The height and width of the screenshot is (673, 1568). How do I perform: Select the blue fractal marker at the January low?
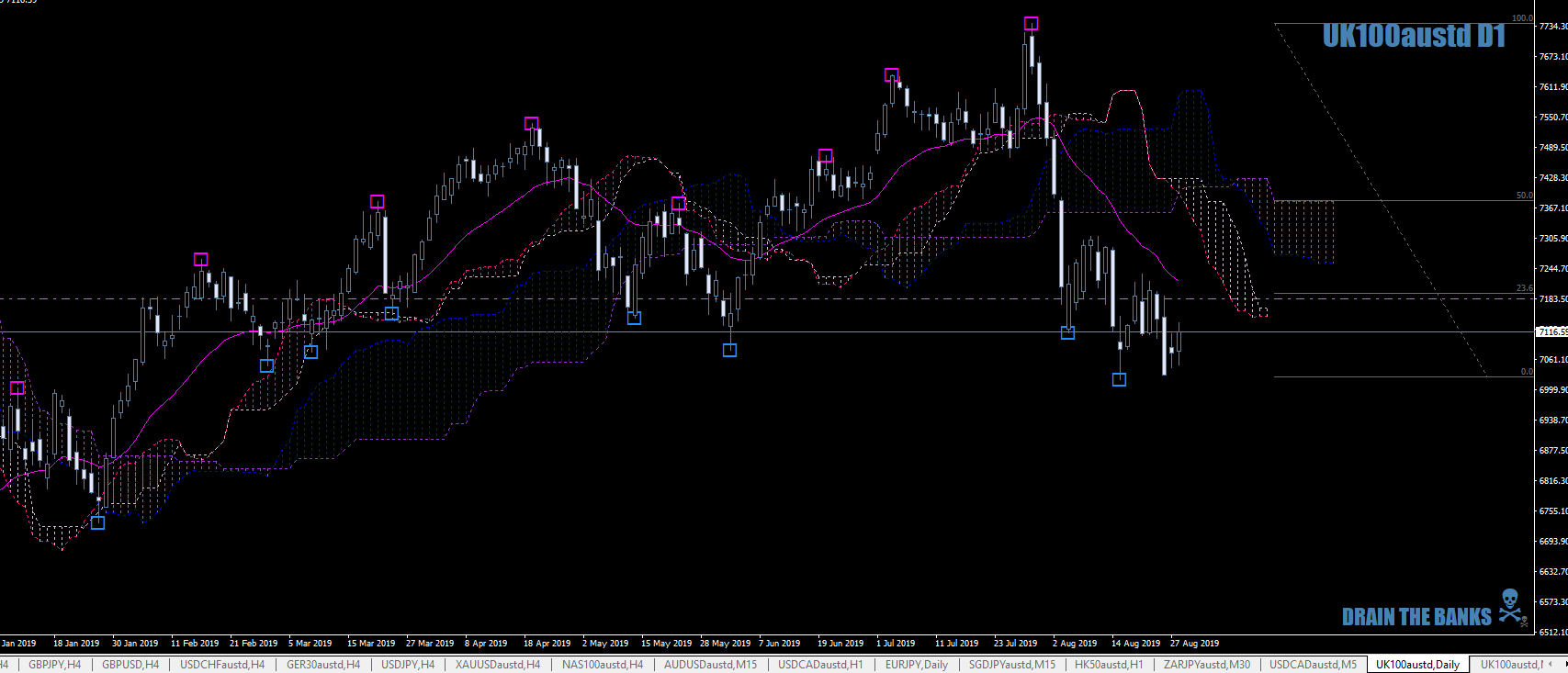97,522
